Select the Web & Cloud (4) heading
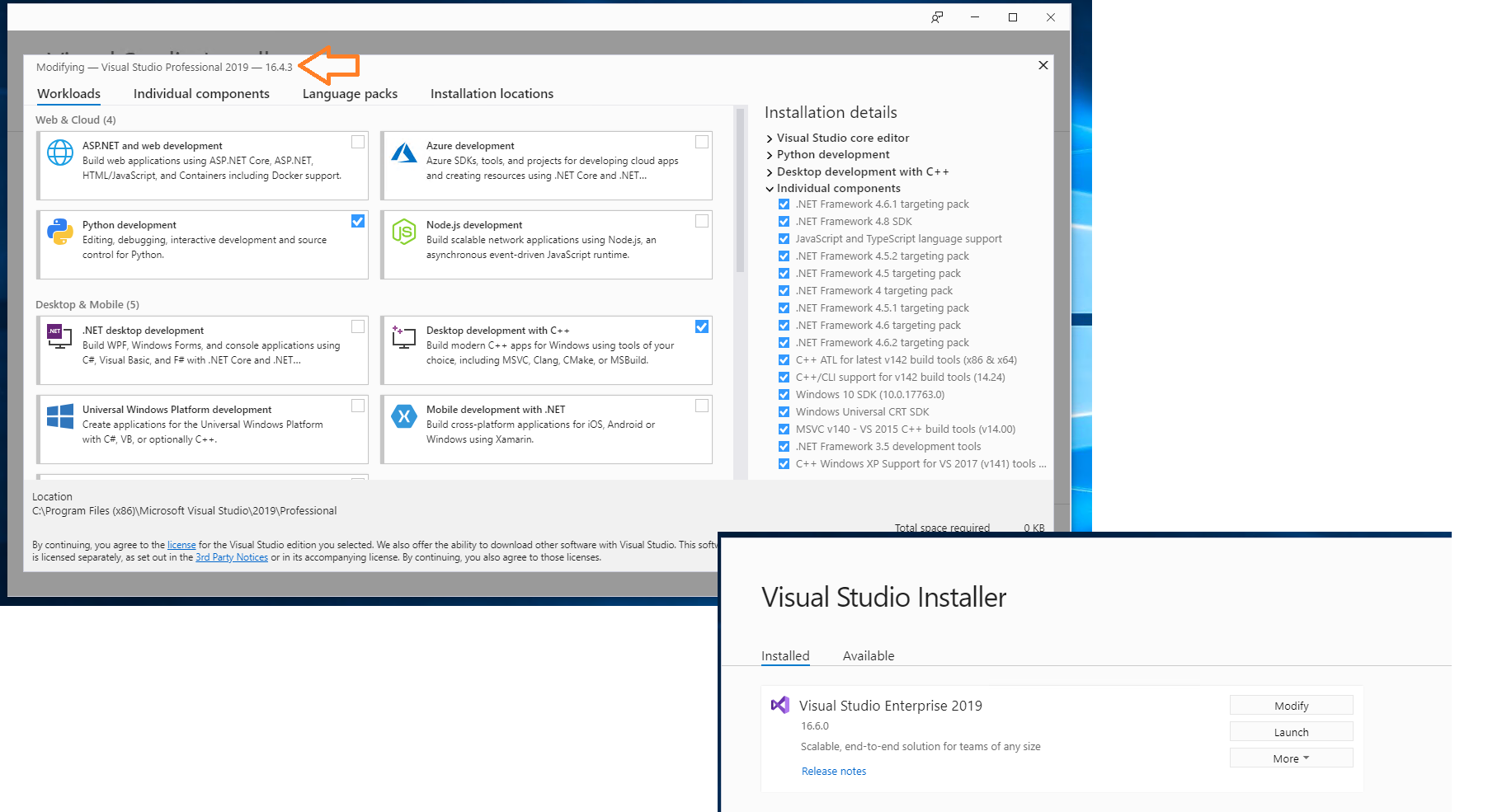The image size is (1502, 812). pos(76,120)
